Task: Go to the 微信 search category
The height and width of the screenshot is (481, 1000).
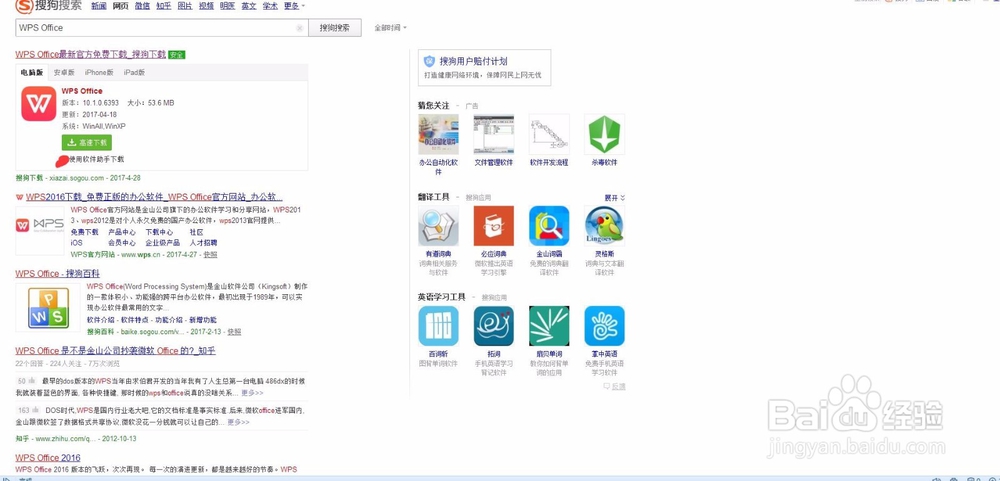Action: 142,6
